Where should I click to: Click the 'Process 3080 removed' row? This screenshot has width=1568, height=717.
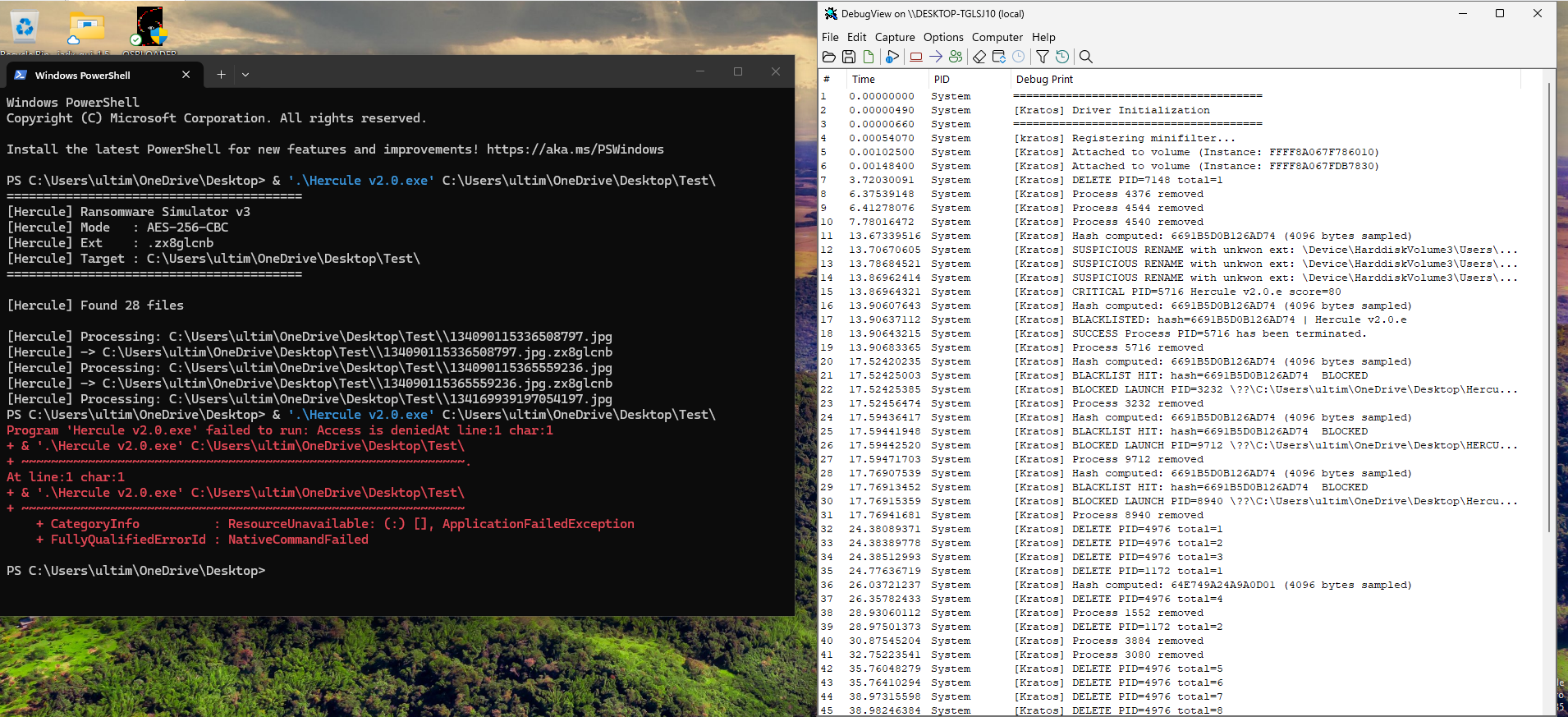pyautogui.click(x=1182, y=655)
